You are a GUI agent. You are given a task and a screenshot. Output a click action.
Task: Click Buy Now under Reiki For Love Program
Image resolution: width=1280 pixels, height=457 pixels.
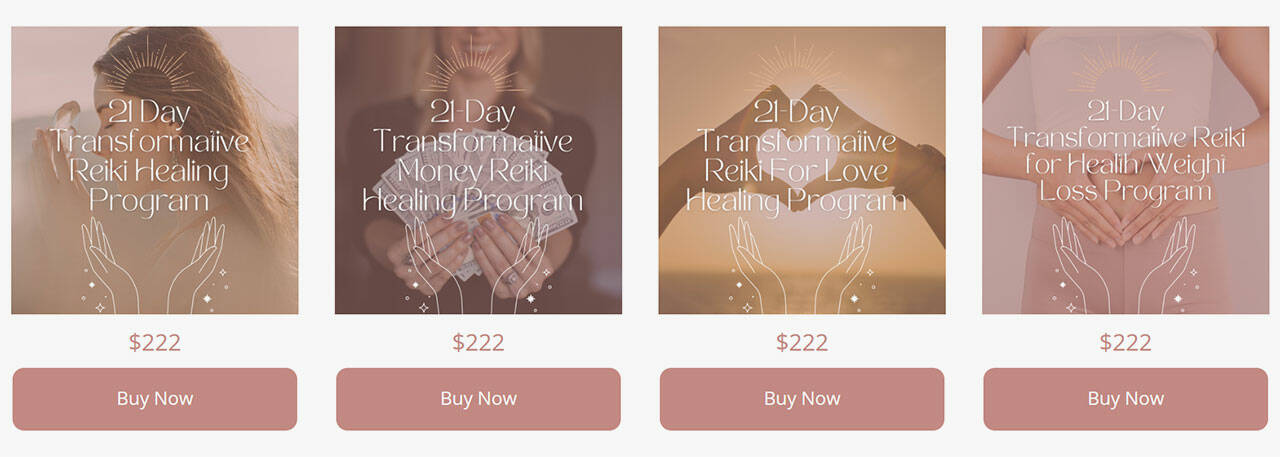(802, 399)
